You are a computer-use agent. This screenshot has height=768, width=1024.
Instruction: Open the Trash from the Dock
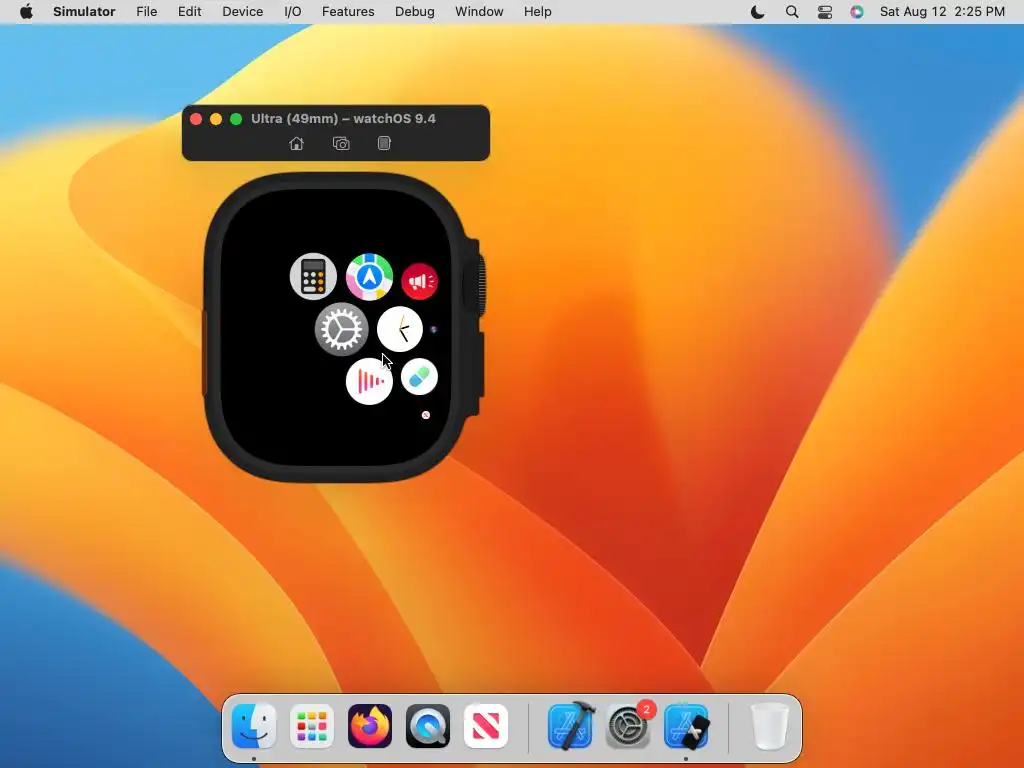[771, 726]
